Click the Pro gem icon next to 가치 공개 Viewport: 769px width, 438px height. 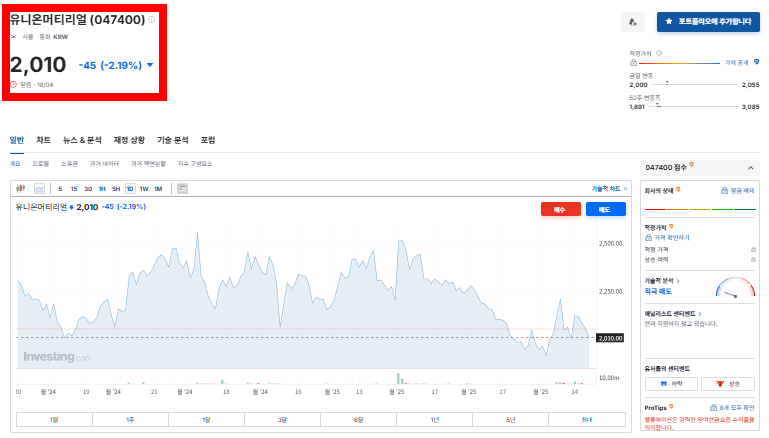[x=756, y=62]
